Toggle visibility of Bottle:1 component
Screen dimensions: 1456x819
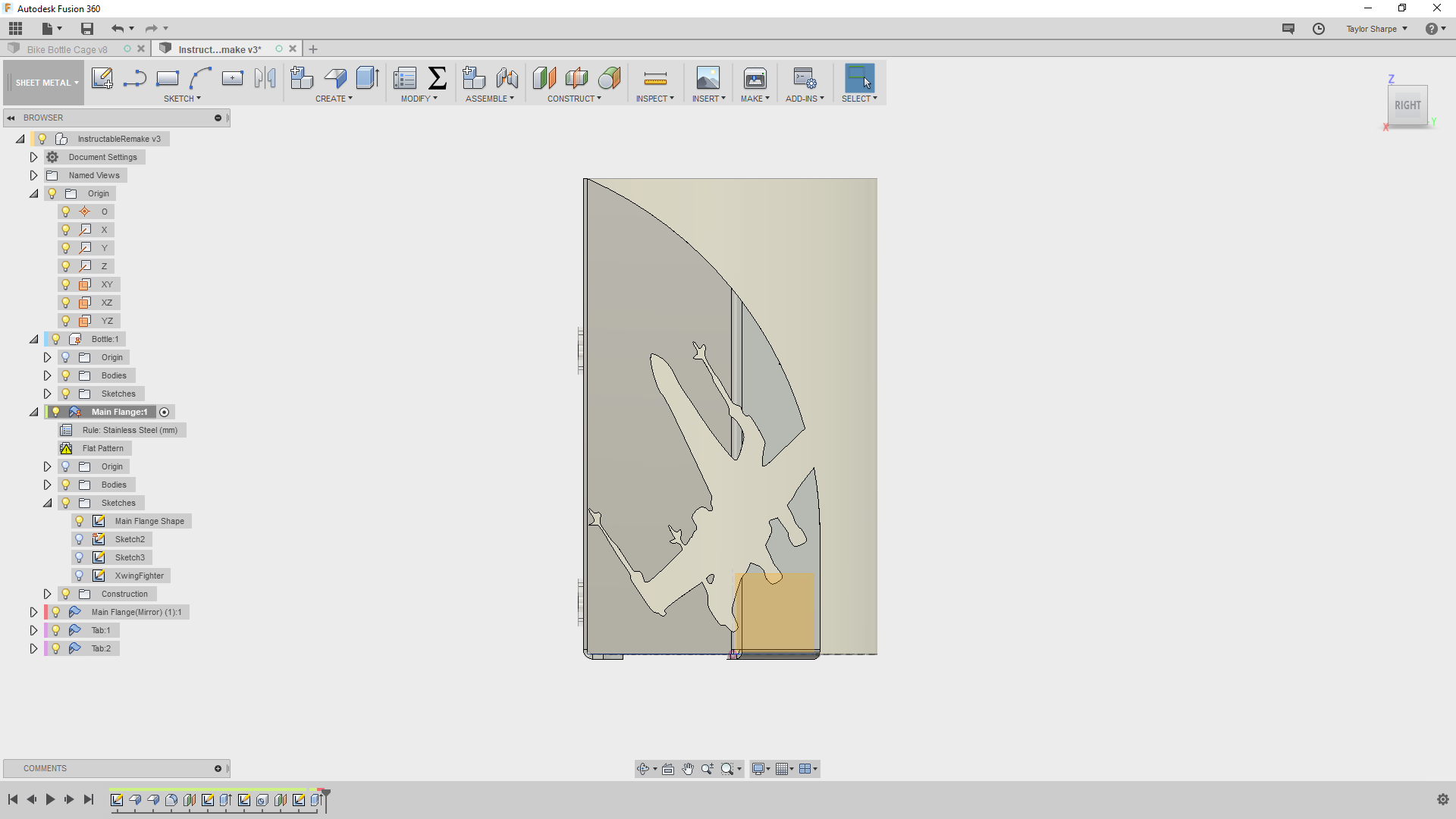(56, 339)
